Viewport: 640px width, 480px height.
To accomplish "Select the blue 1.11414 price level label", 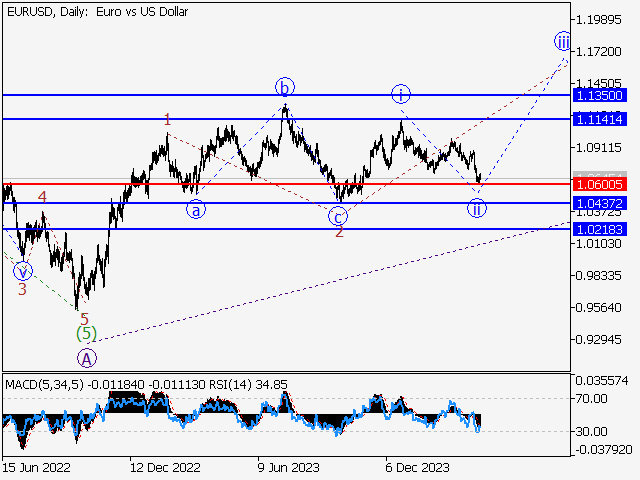I will click(600, 120).
